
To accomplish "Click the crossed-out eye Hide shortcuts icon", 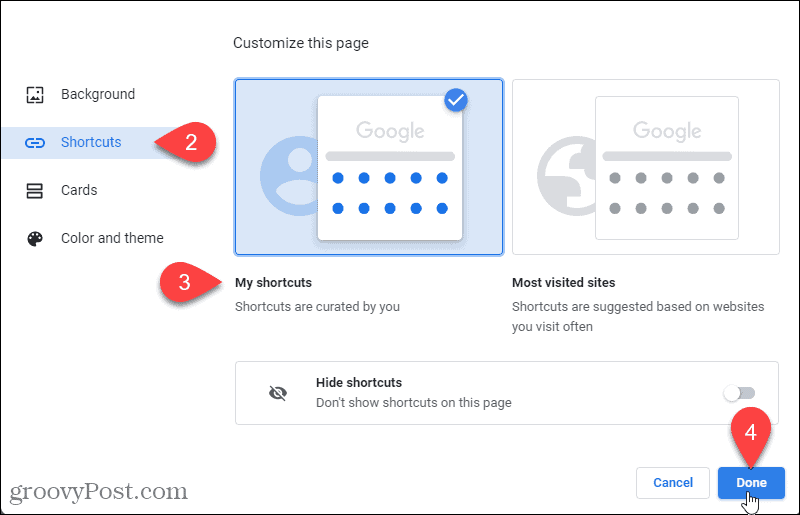I will coord(278,393).
